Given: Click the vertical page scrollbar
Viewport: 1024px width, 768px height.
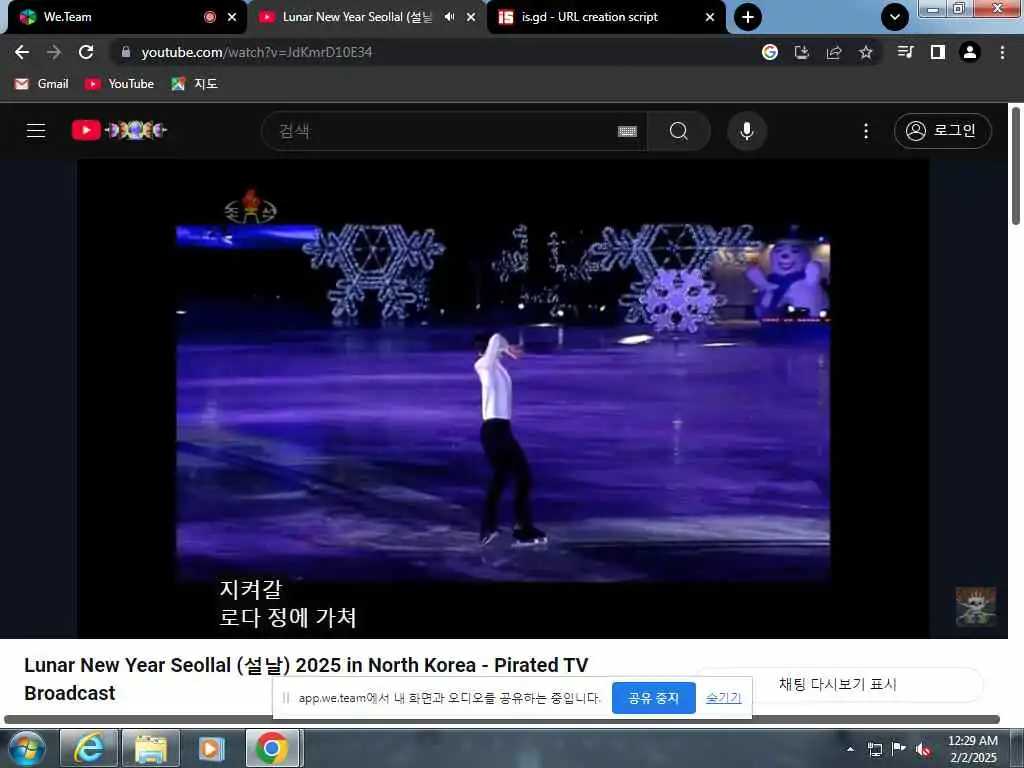Looking at the screenshot, I should [x=1016, y=166].
